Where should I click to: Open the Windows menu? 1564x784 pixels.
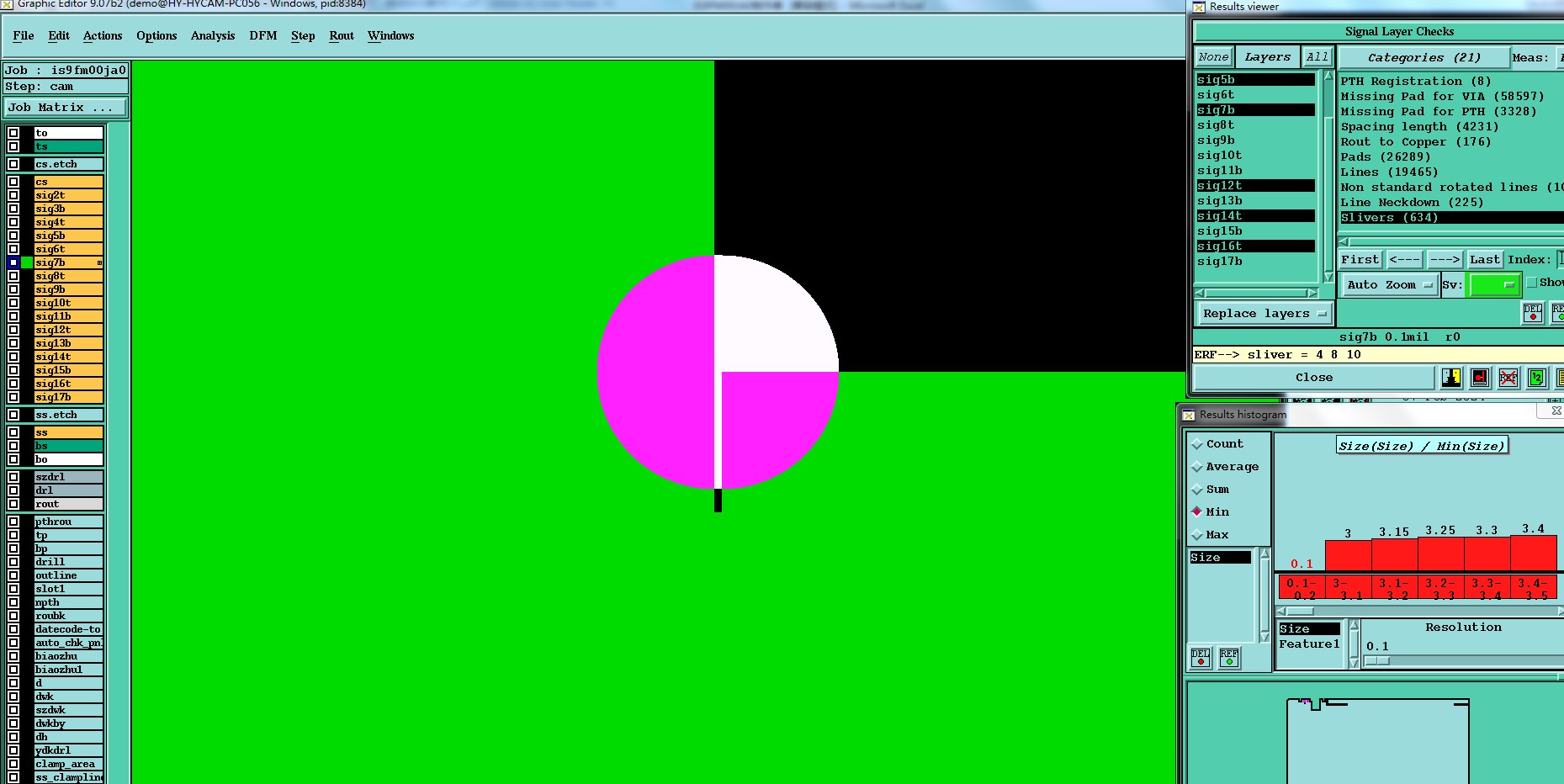pyautogui.click(x=391, y=36)
